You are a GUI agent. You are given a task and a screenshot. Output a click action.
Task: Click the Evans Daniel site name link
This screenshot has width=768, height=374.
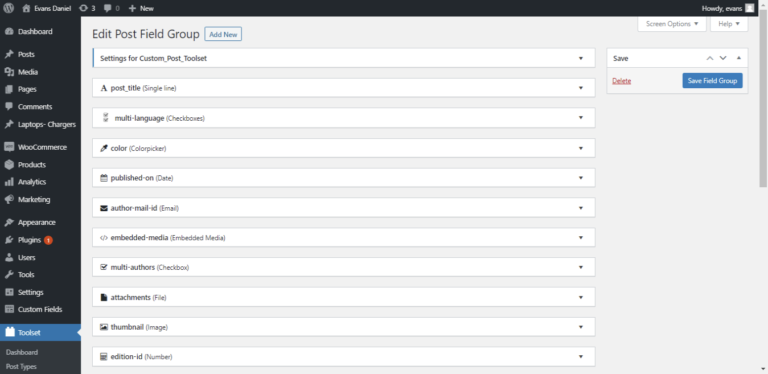click(x=52, y=8)
